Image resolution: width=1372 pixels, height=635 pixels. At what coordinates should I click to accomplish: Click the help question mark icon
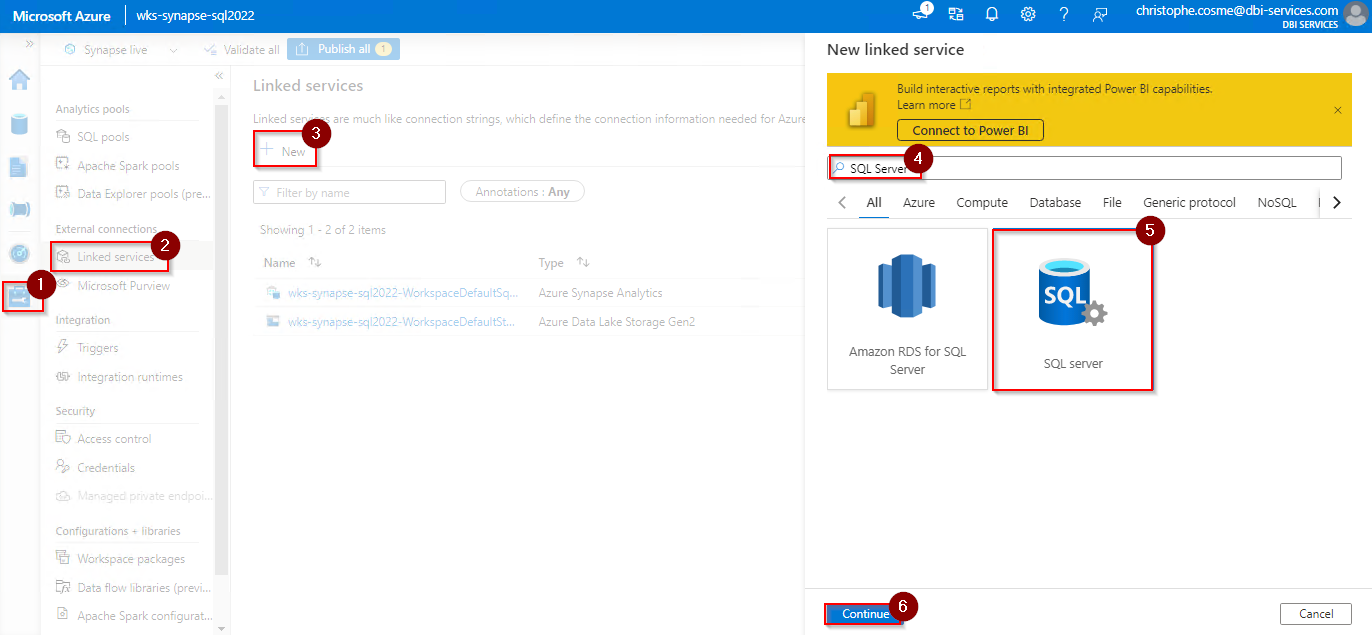[x=1064, y=14]
